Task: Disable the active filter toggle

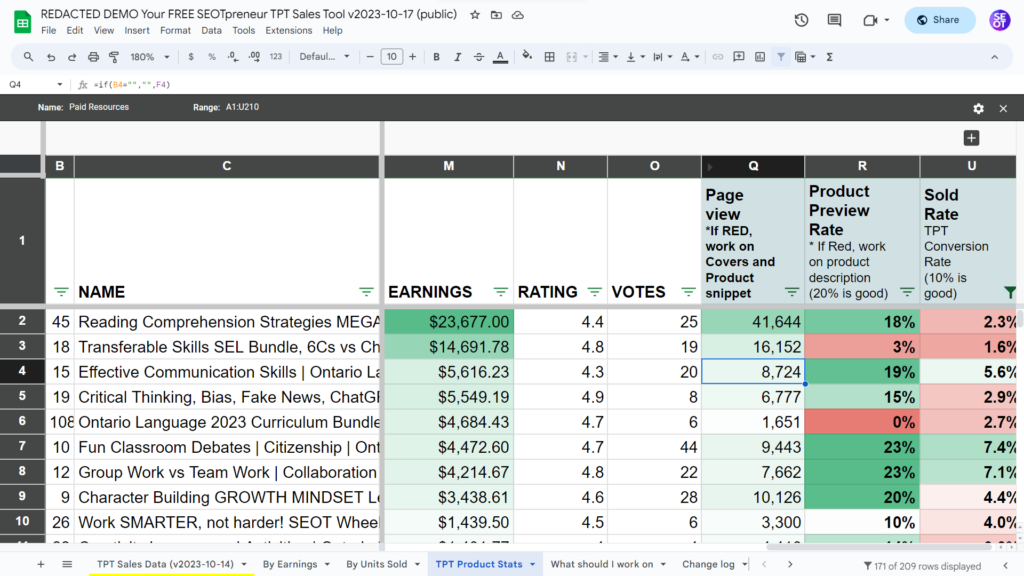Action: pos(782,57)
